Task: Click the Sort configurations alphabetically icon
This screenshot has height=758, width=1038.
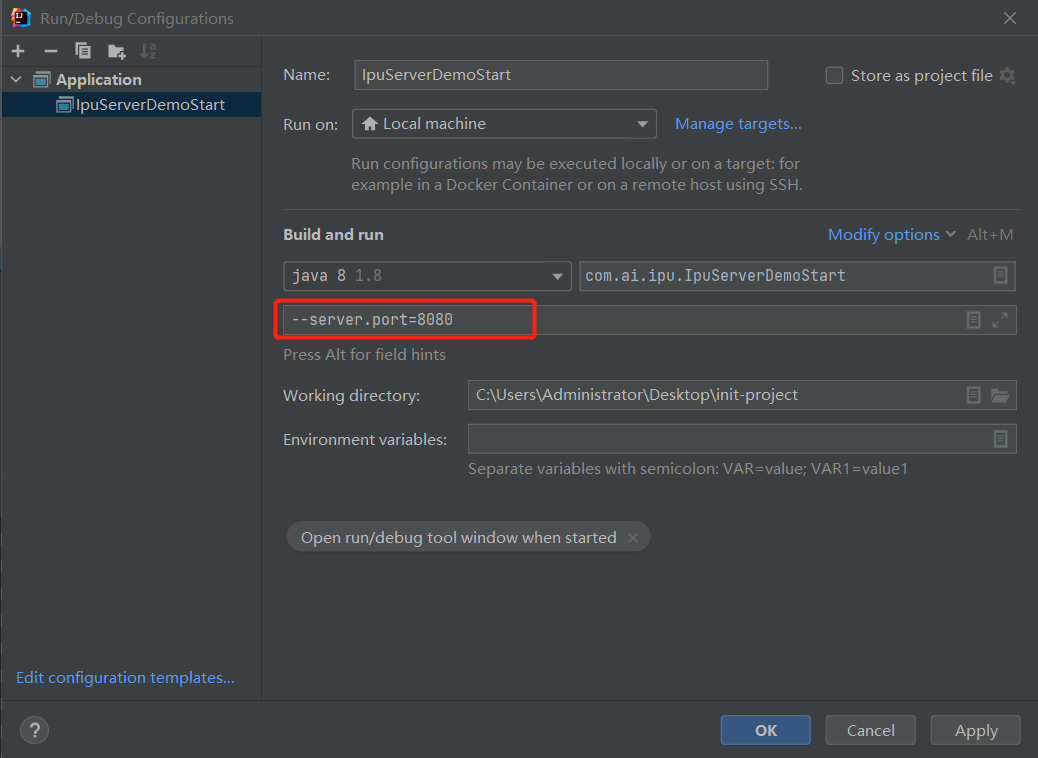Action: (x=148, y=51)
